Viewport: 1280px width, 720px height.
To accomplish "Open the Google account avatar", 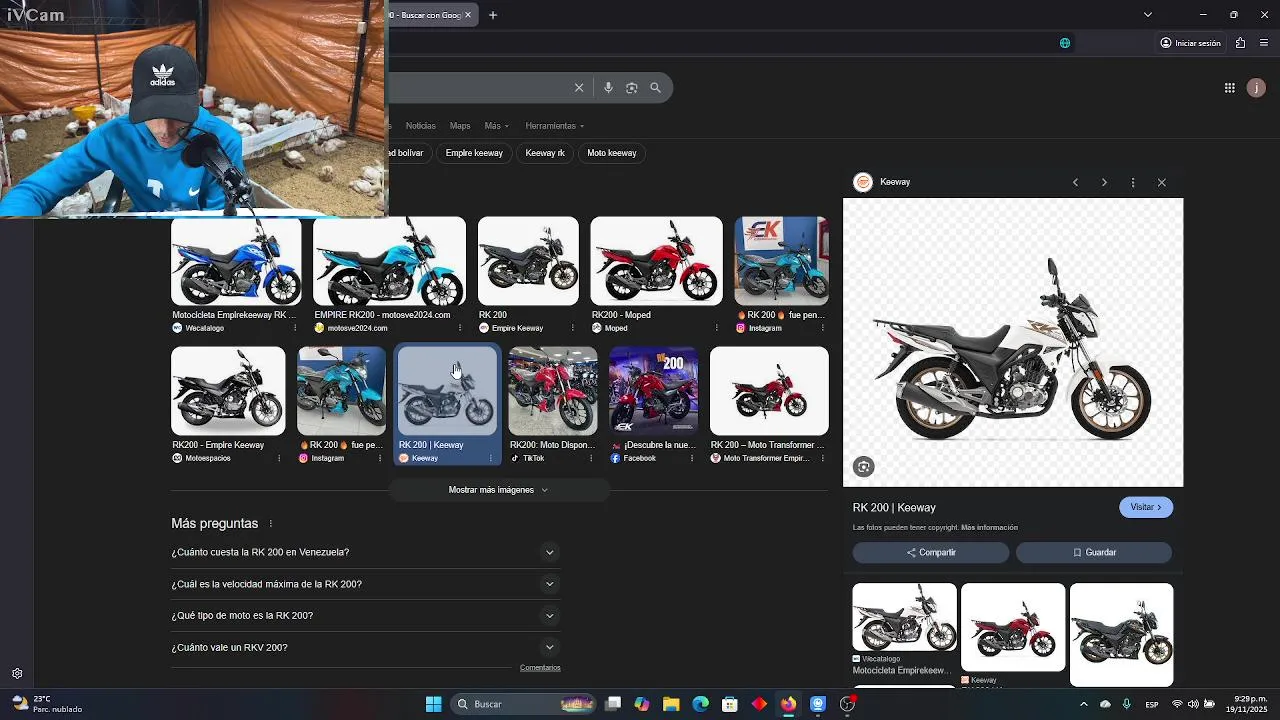I will point(1256,88).
